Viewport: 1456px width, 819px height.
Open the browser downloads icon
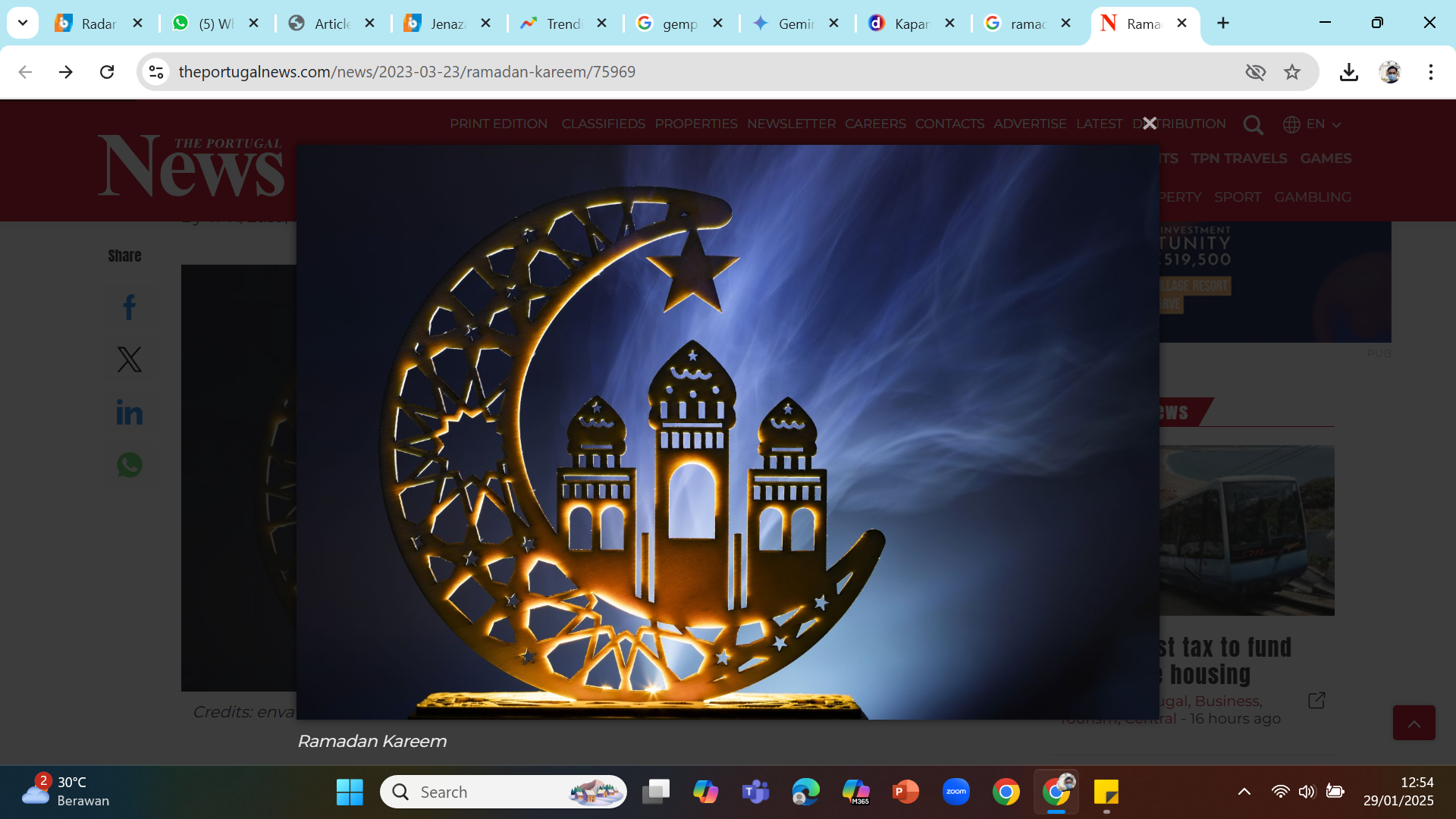1348,72
